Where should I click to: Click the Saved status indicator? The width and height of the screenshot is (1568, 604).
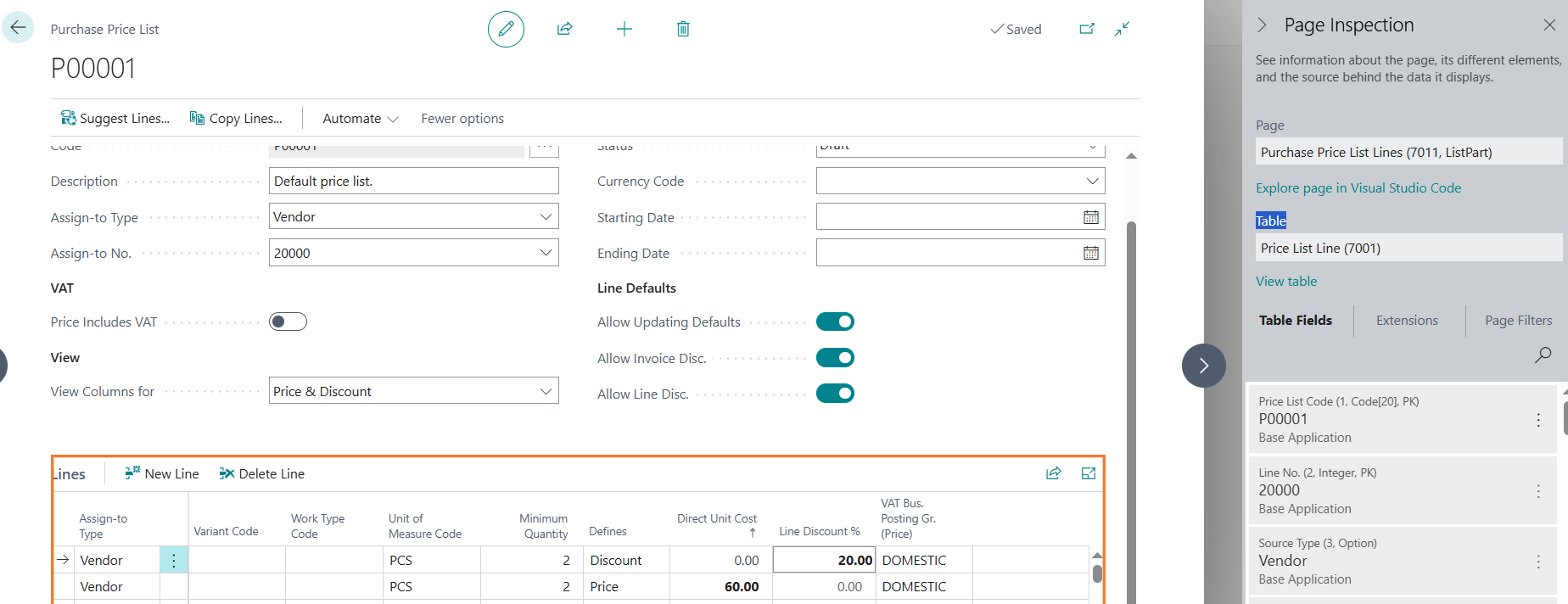coord(1016,29)
